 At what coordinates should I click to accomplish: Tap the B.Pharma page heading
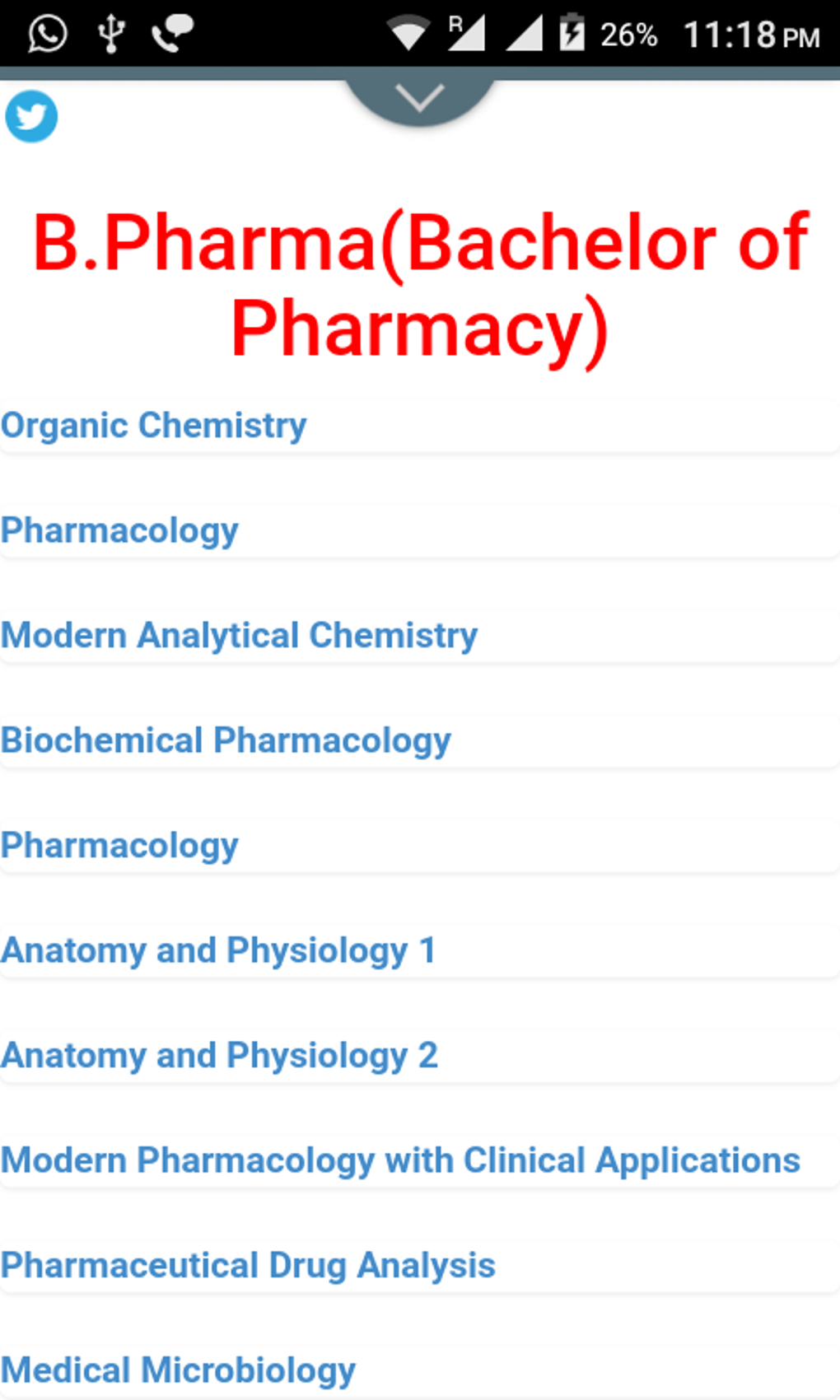tap(420, 284)
